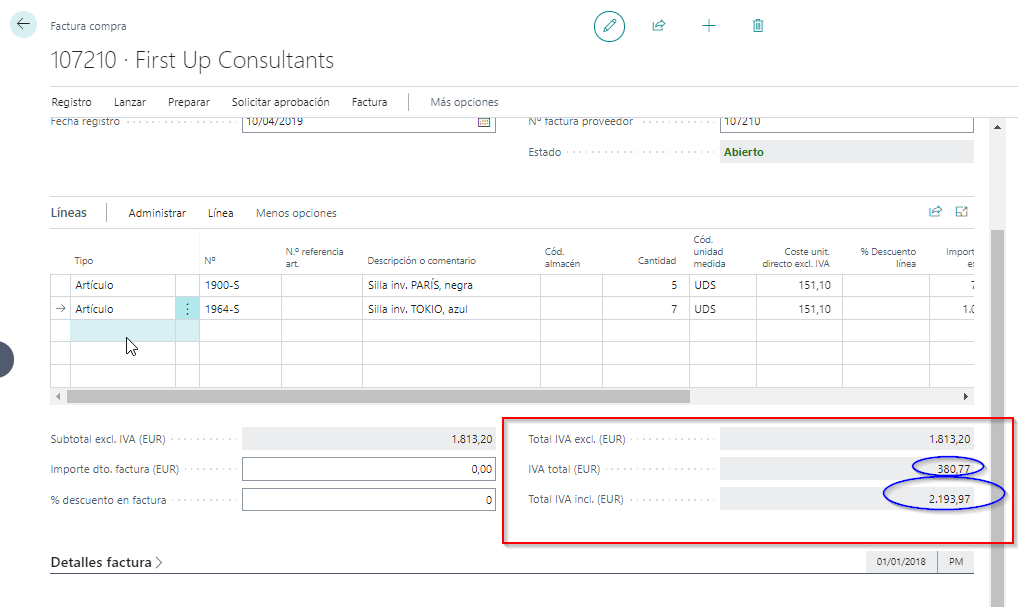Click the share icon in Líneas section
Viewport: 1018px width, 607px height.
coord(935,212)
